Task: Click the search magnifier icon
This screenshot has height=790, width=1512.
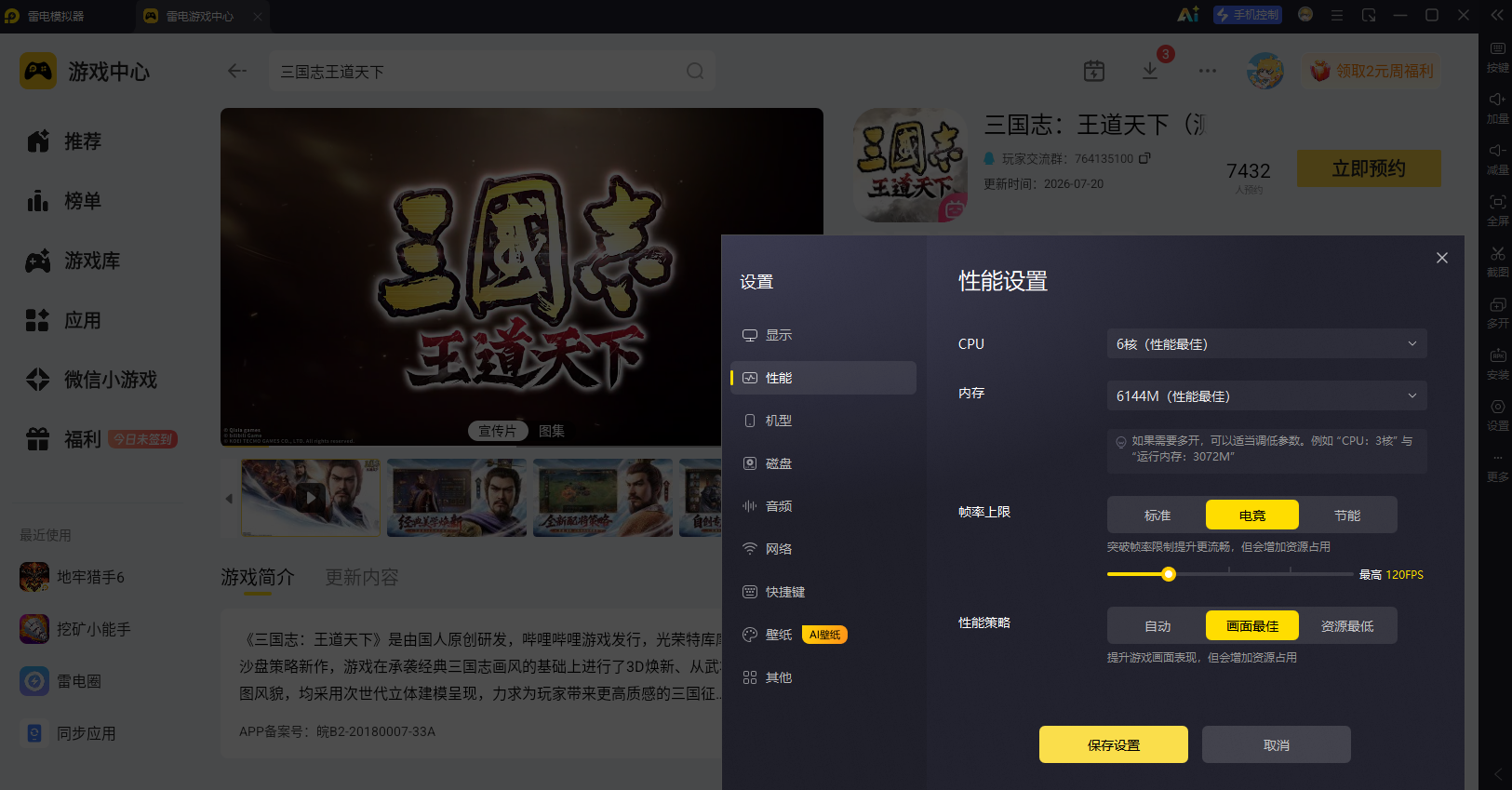Action: pyautogui.click(x=695, y=71)
